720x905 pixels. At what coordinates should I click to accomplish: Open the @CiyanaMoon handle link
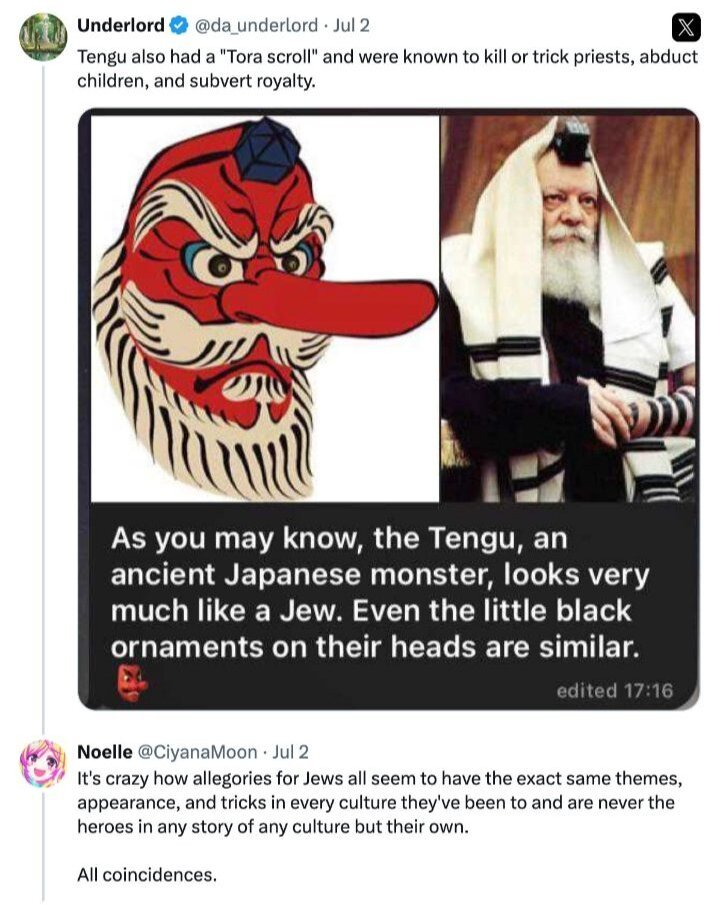[x=197, y=752]
